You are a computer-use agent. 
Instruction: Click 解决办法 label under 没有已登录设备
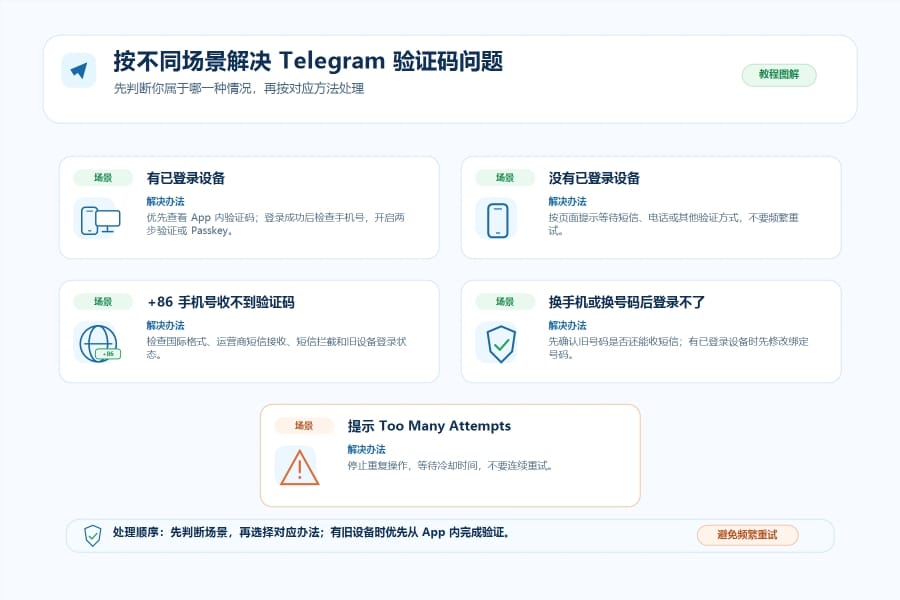click(x=567, y=202)
